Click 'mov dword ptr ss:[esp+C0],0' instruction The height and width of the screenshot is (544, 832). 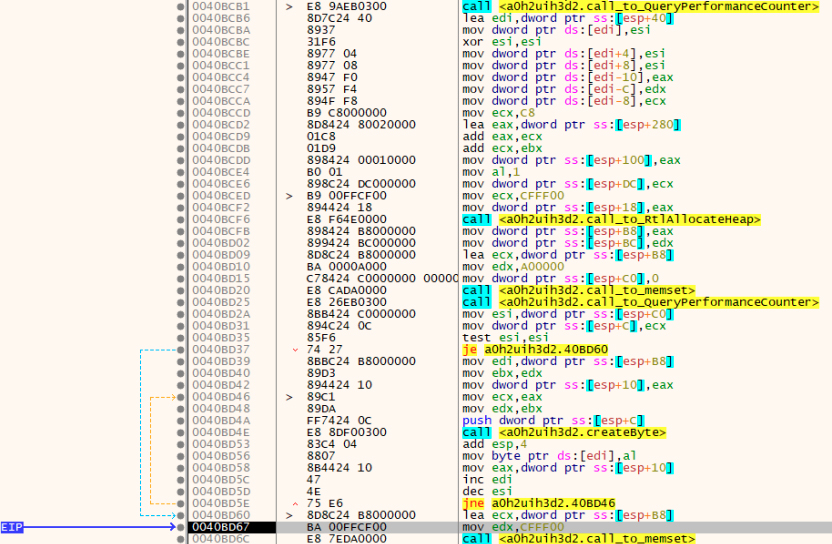click(560, 278)
